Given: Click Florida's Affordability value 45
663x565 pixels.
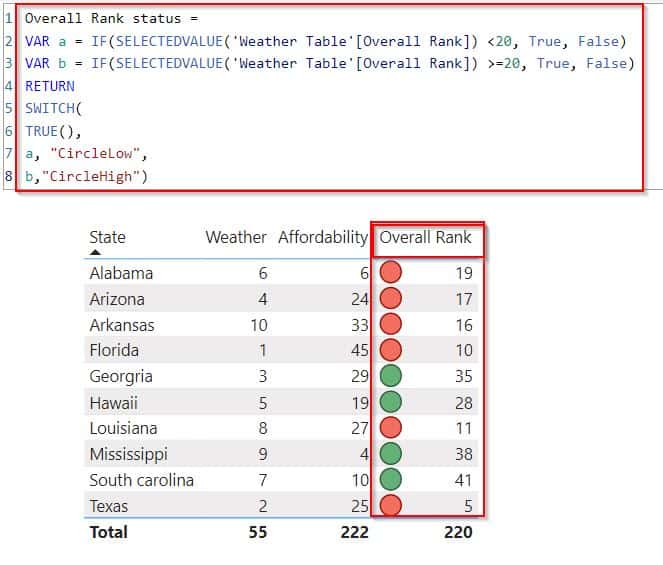Looking at the screenshot, I should tap(360, 350).
